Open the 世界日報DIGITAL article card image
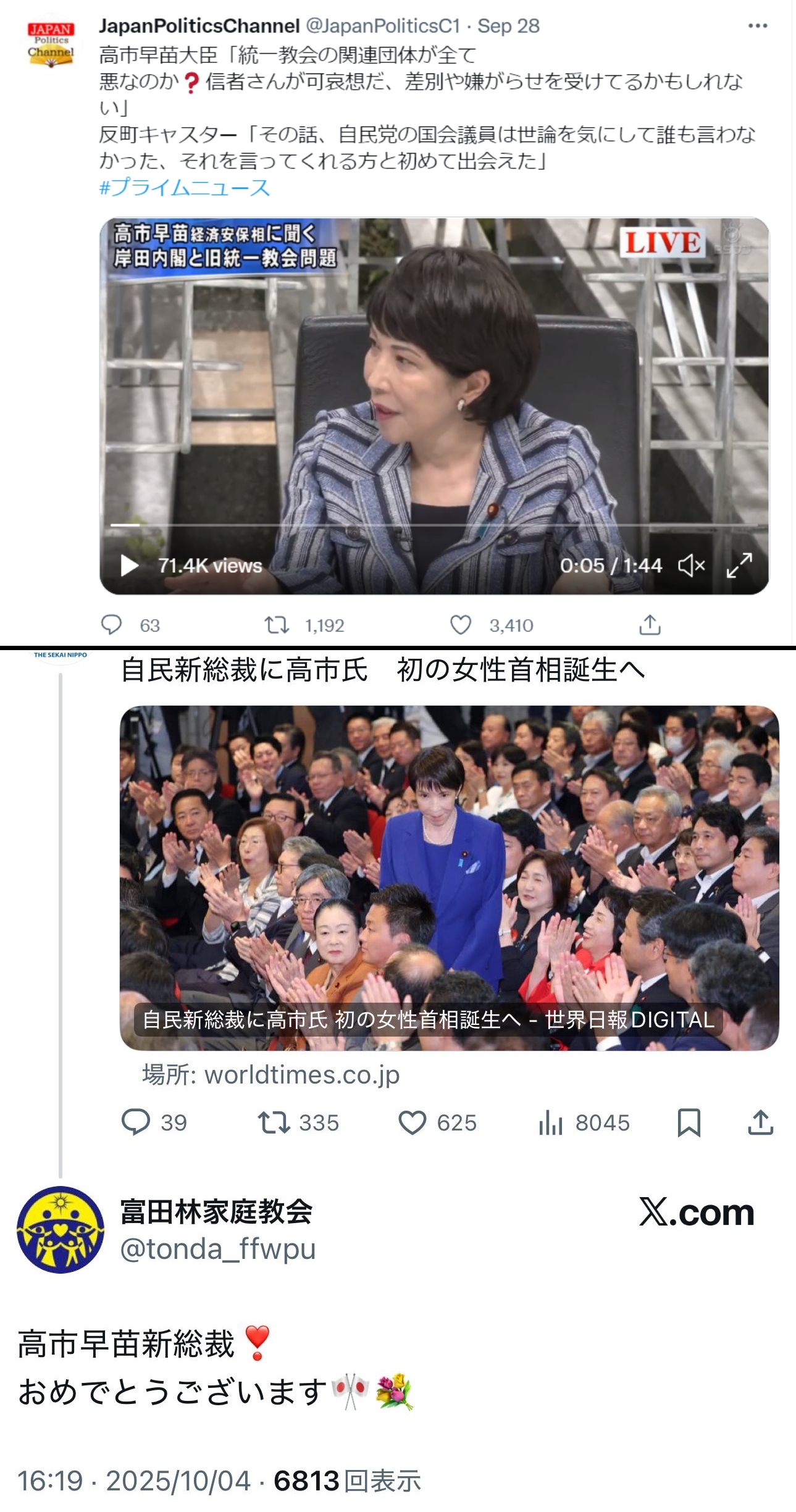The width and height of the screenshot is (796, 1512). [449, 877]
